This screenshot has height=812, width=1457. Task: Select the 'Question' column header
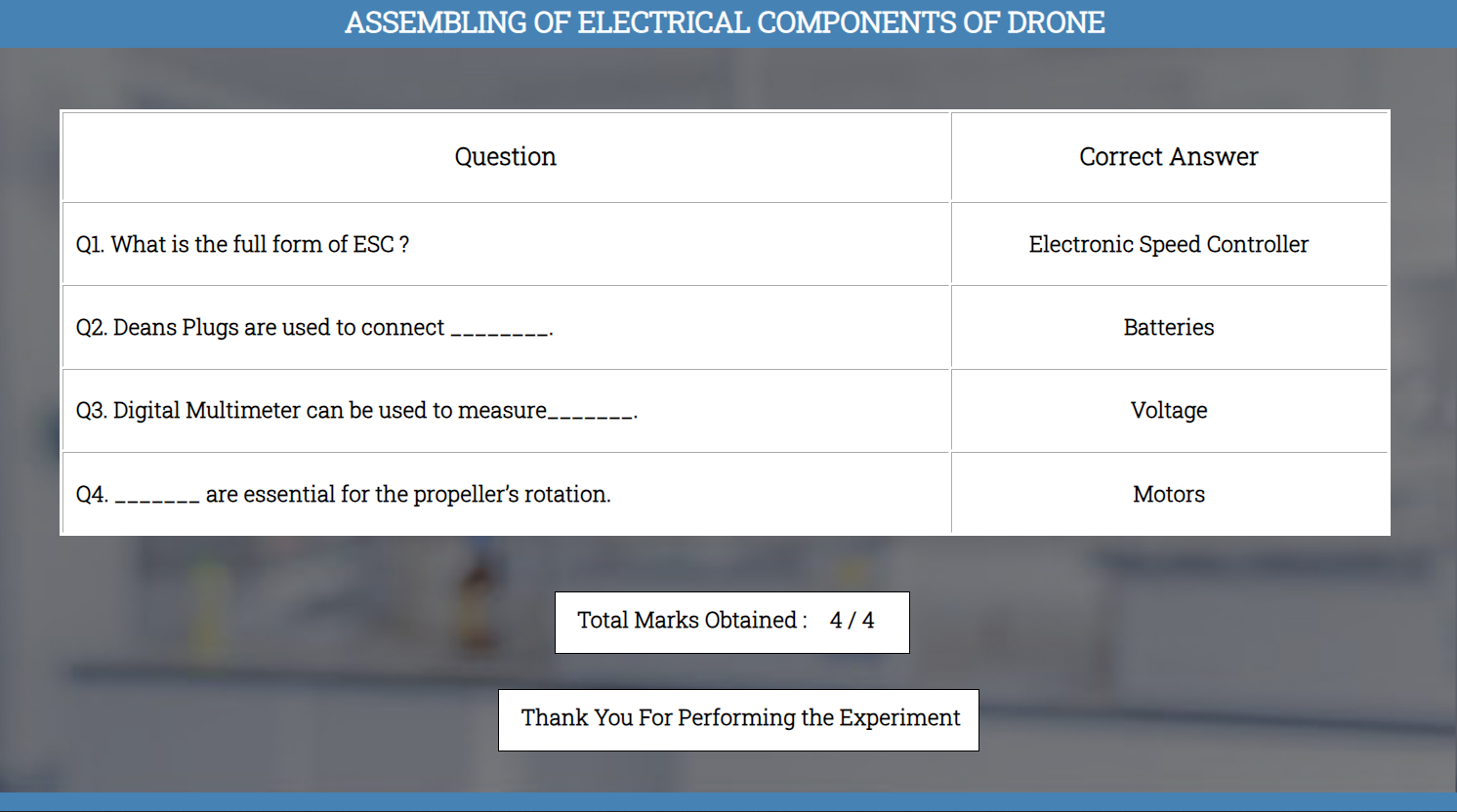[505, 157]
